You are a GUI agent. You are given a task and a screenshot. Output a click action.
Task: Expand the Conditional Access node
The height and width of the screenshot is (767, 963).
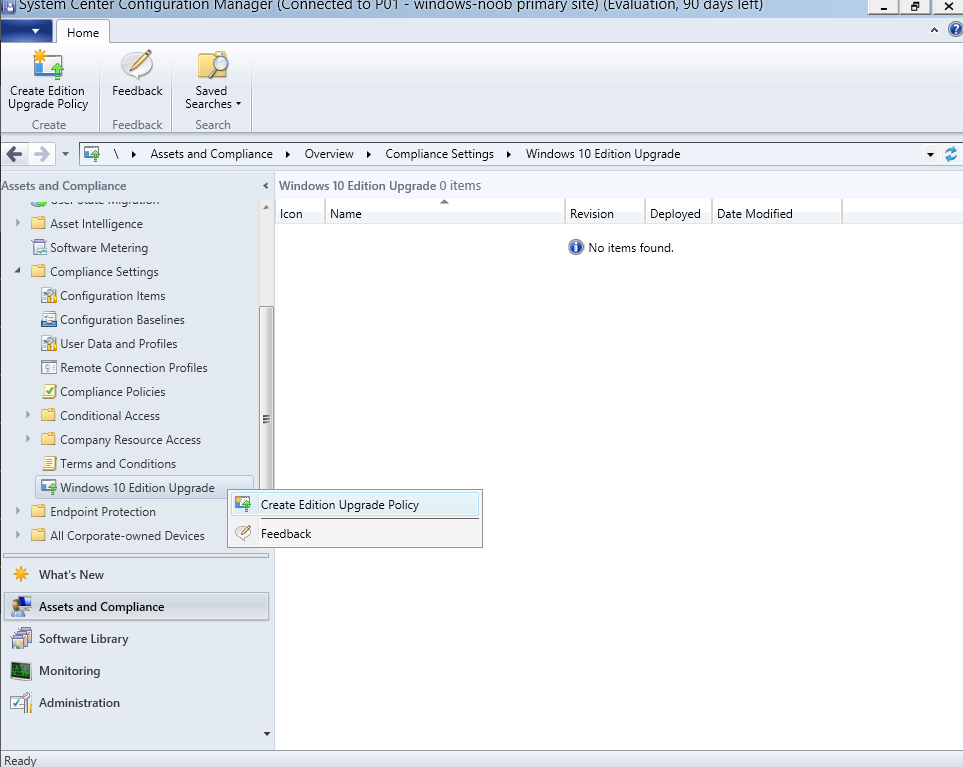coord(28,415)
